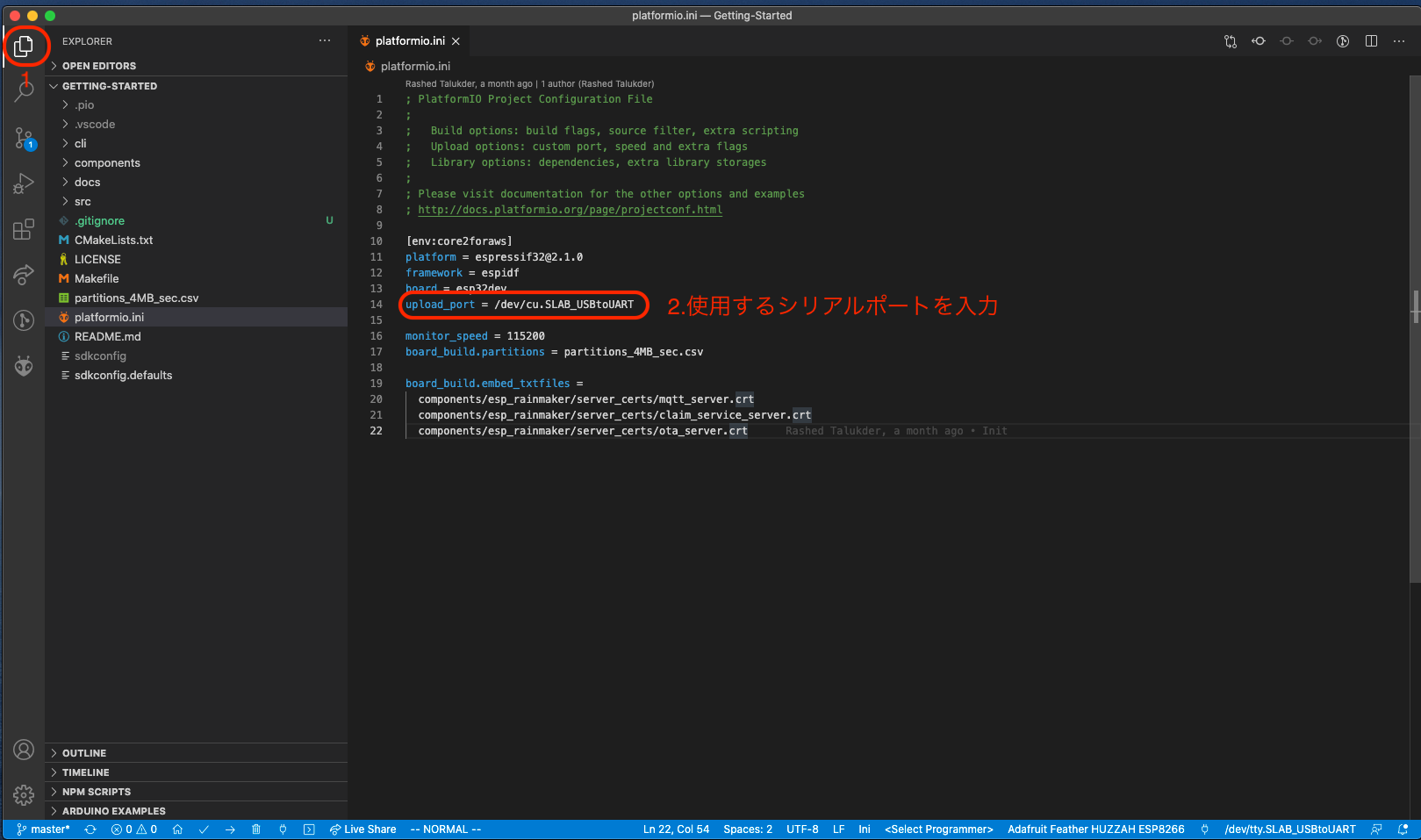Toggle NORMAL vim mode indicator in status bar

click(446, 829)
